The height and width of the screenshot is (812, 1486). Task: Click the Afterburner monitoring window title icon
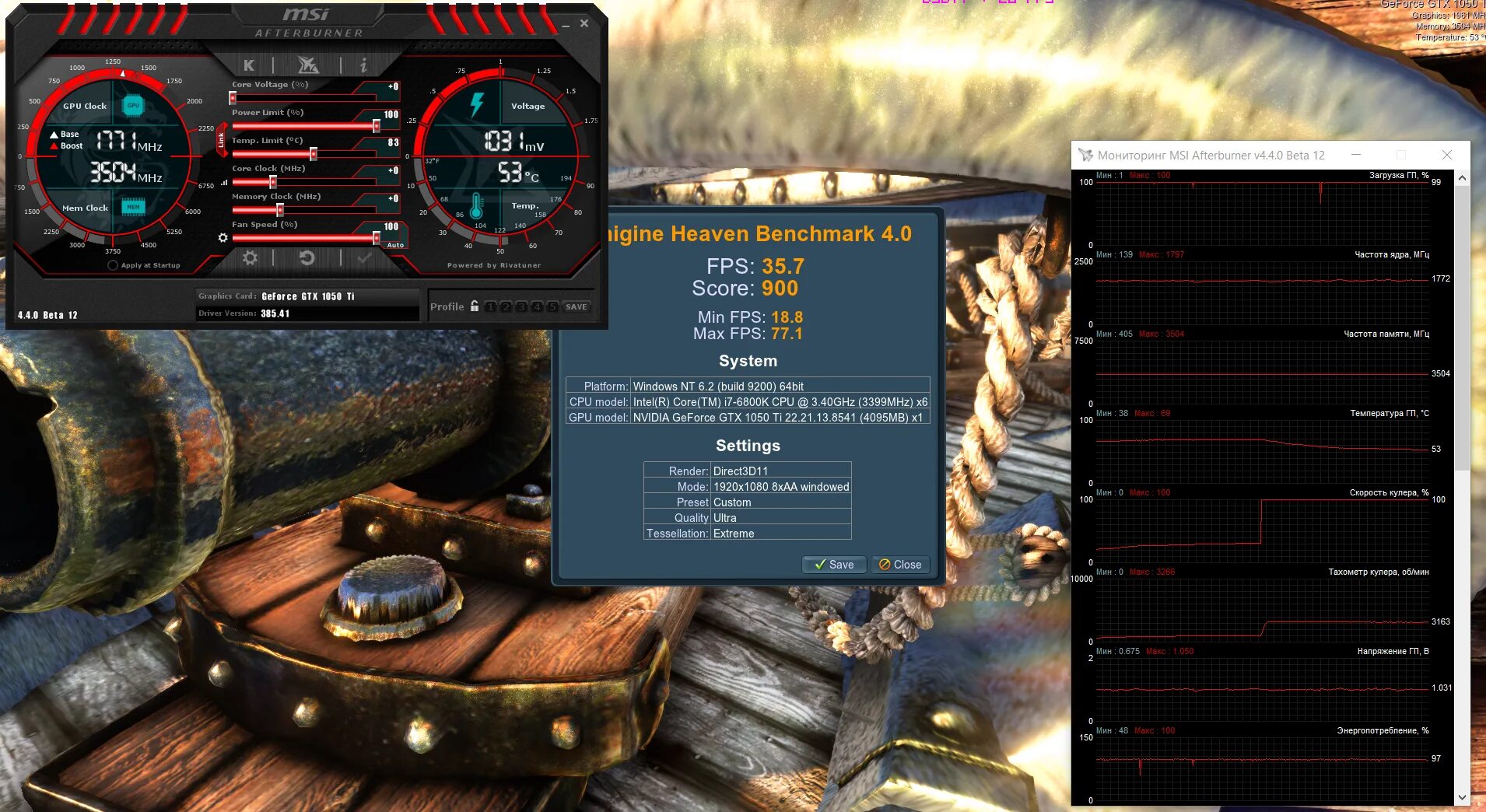[x=1085, y=155]
